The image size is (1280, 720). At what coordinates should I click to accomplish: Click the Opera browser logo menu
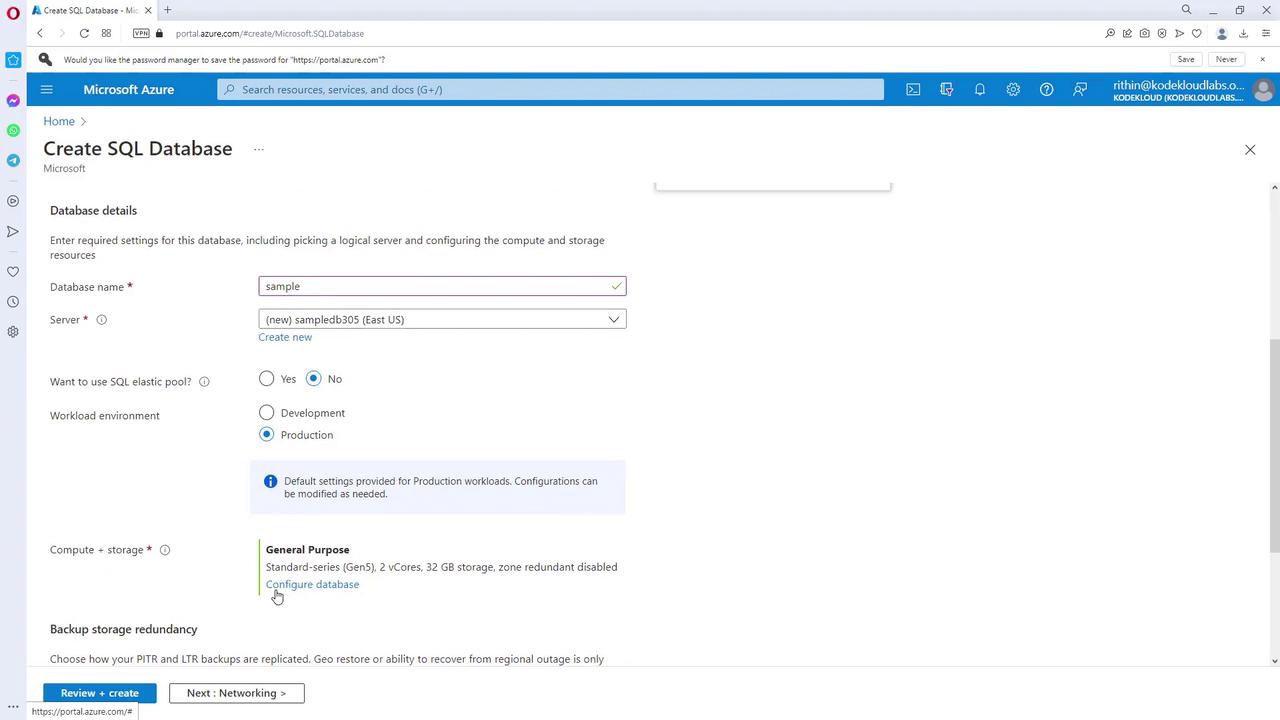[12, 12]
